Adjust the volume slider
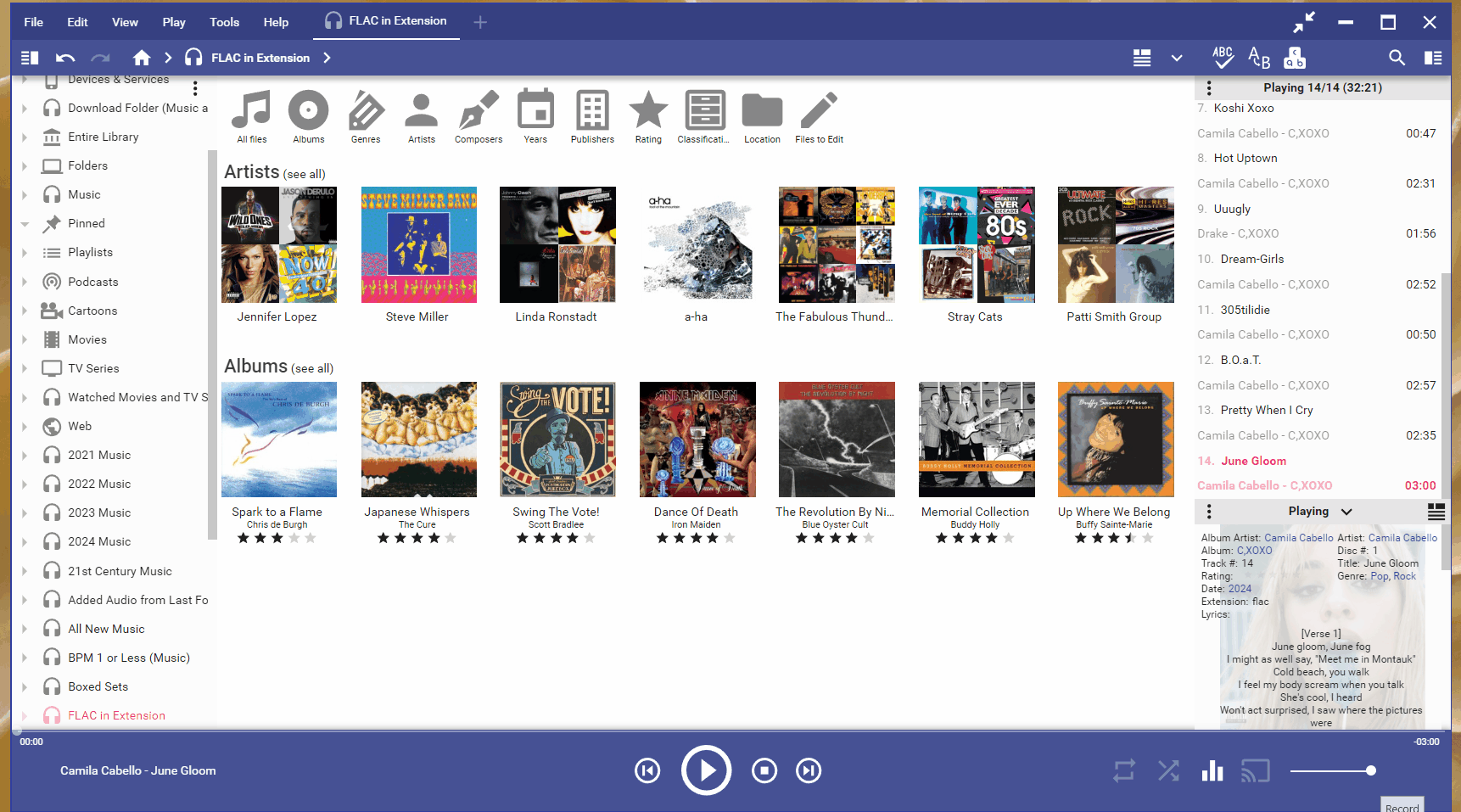This screenshot has width=1461, height=812. point(1330,770)
